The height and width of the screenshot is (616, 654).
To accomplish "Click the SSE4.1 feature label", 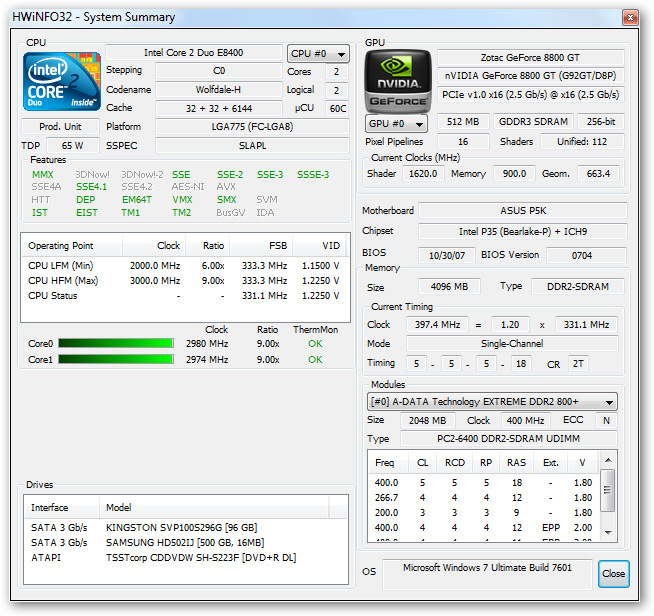I will pyautogui.click(x=91, y=187).
